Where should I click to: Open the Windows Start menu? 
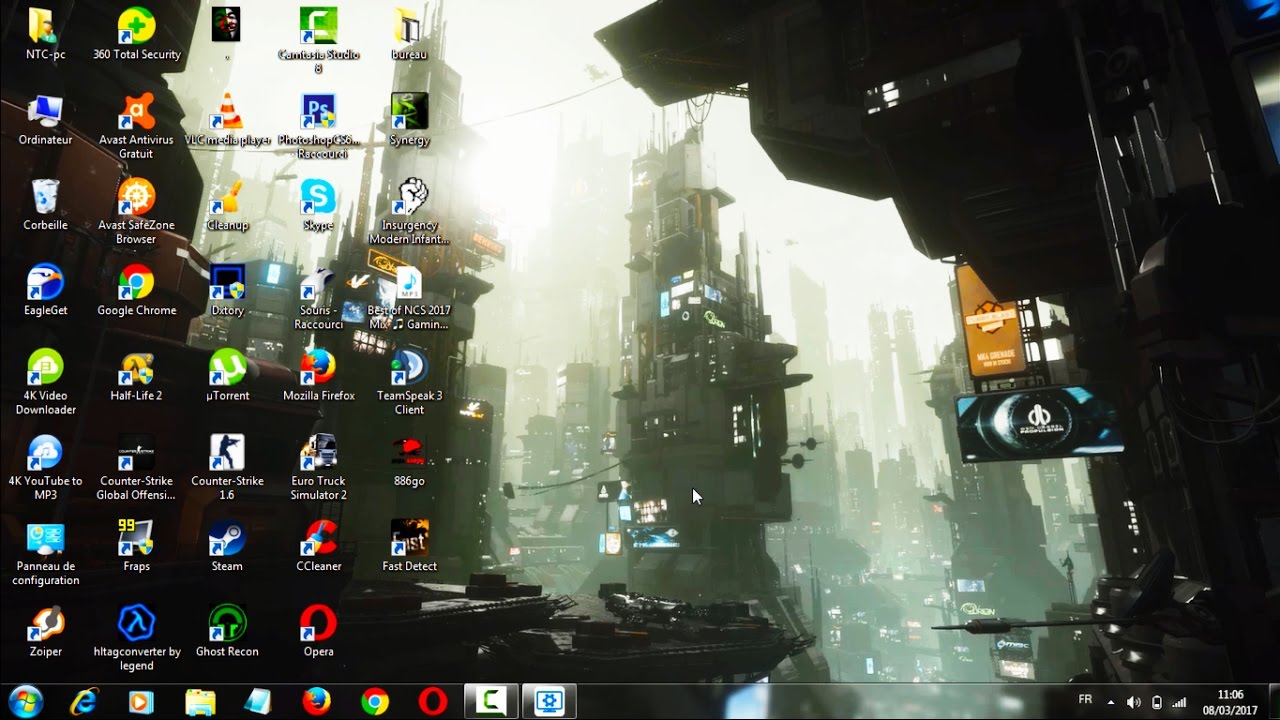25,701
